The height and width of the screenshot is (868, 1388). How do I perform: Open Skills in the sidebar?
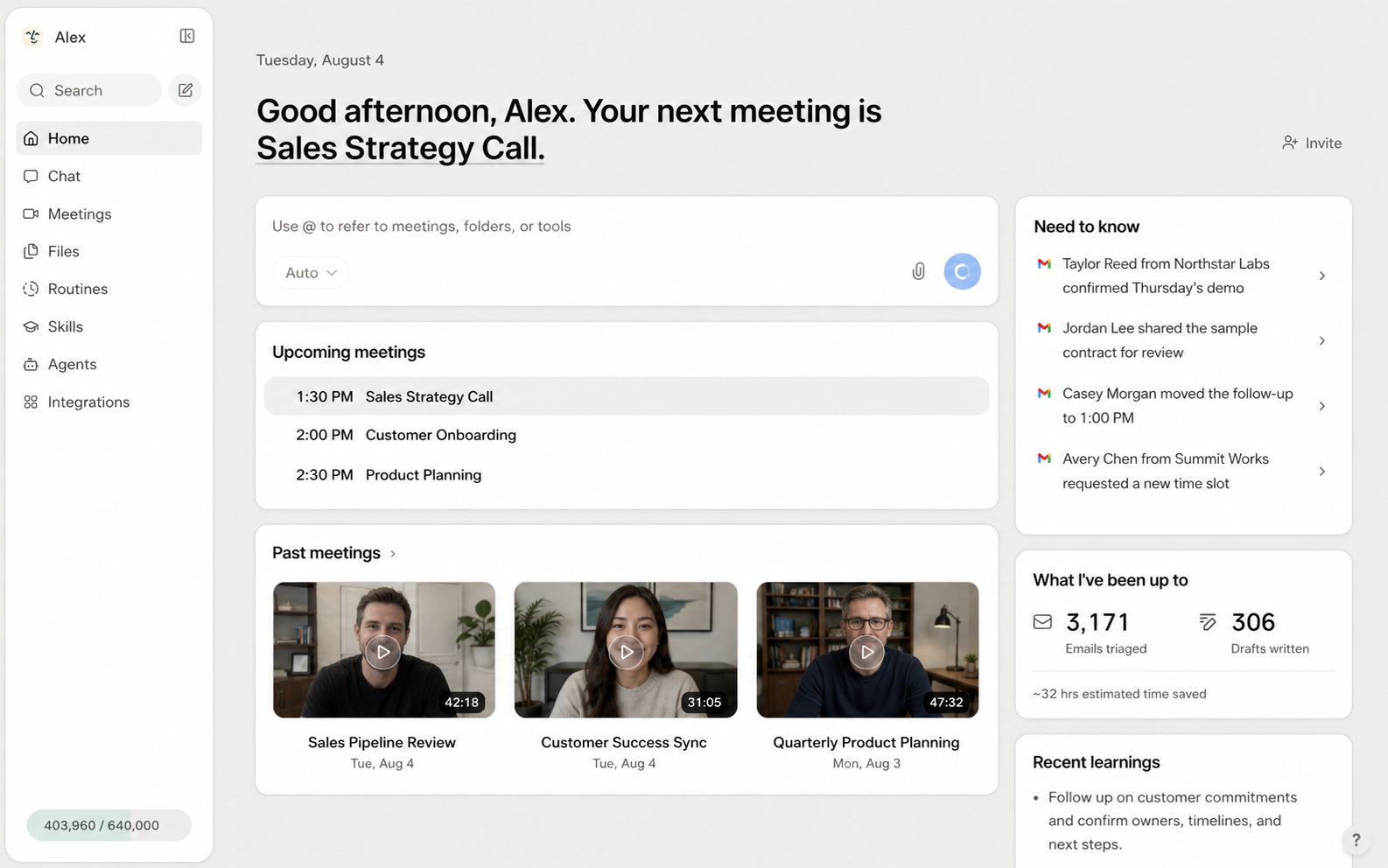[x=109, y=326]
